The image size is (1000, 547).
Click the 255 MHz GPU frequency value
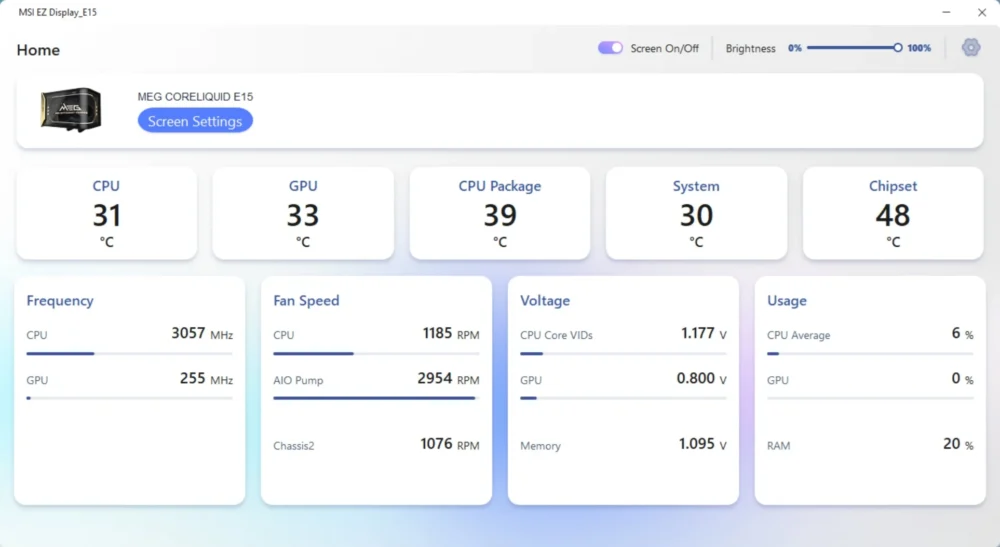[x=206, y=379]
